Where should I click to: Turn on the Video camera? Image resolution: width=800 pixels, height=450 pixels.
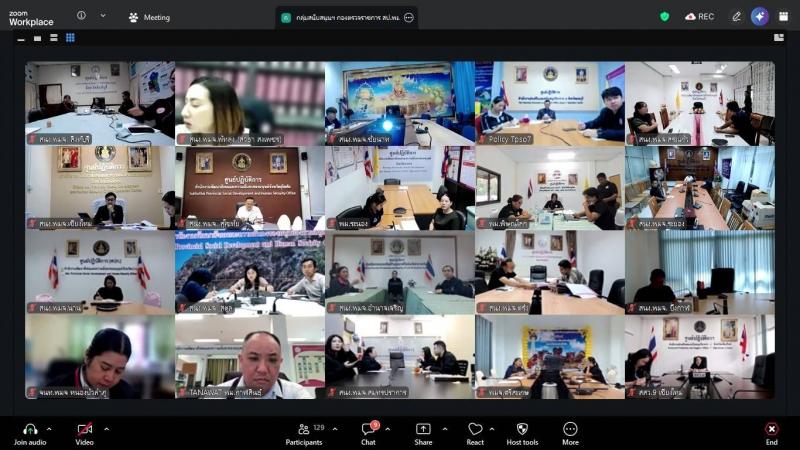(85, 429)
